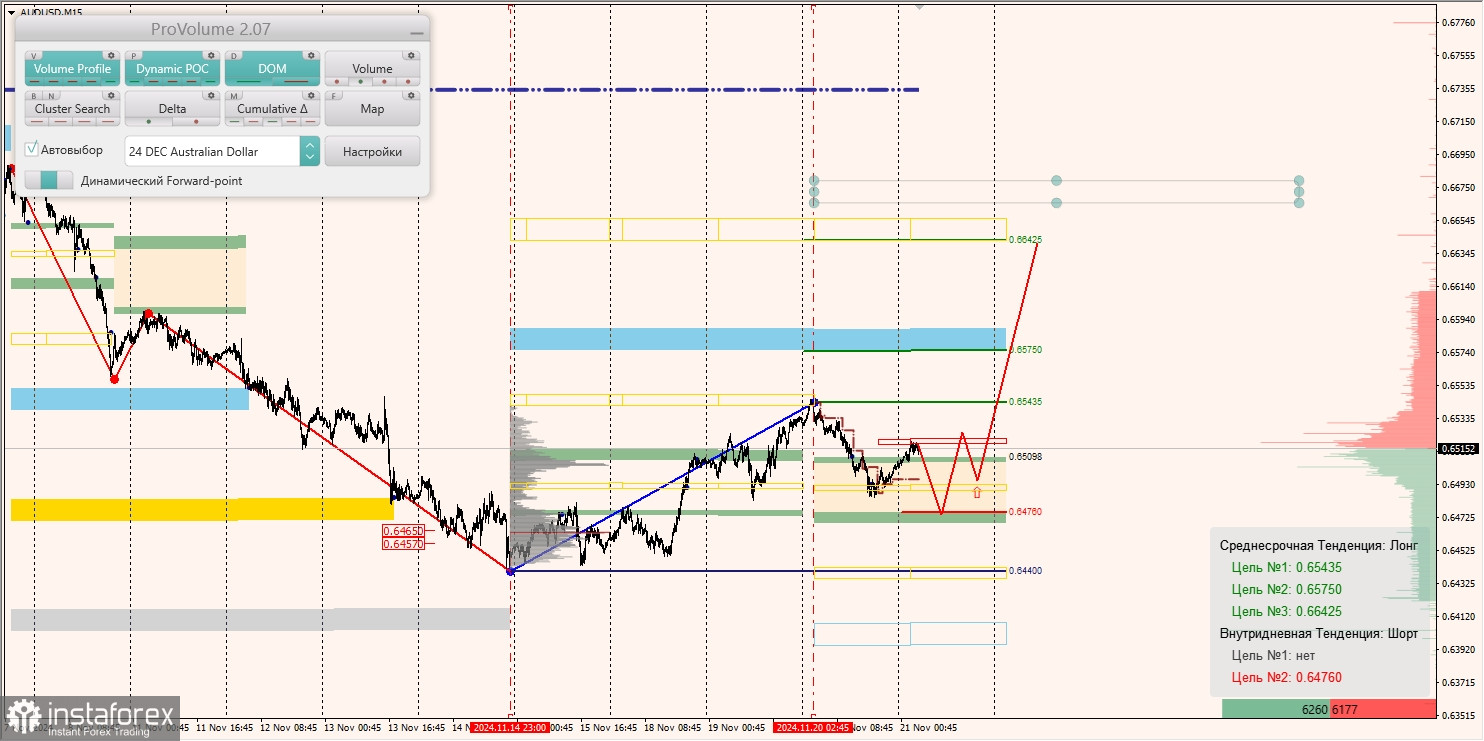Viewport: 1484px width, 741px height.
Task: Click the P hotkey tag on Dynamic POC
Action: (x=134, y=56)
